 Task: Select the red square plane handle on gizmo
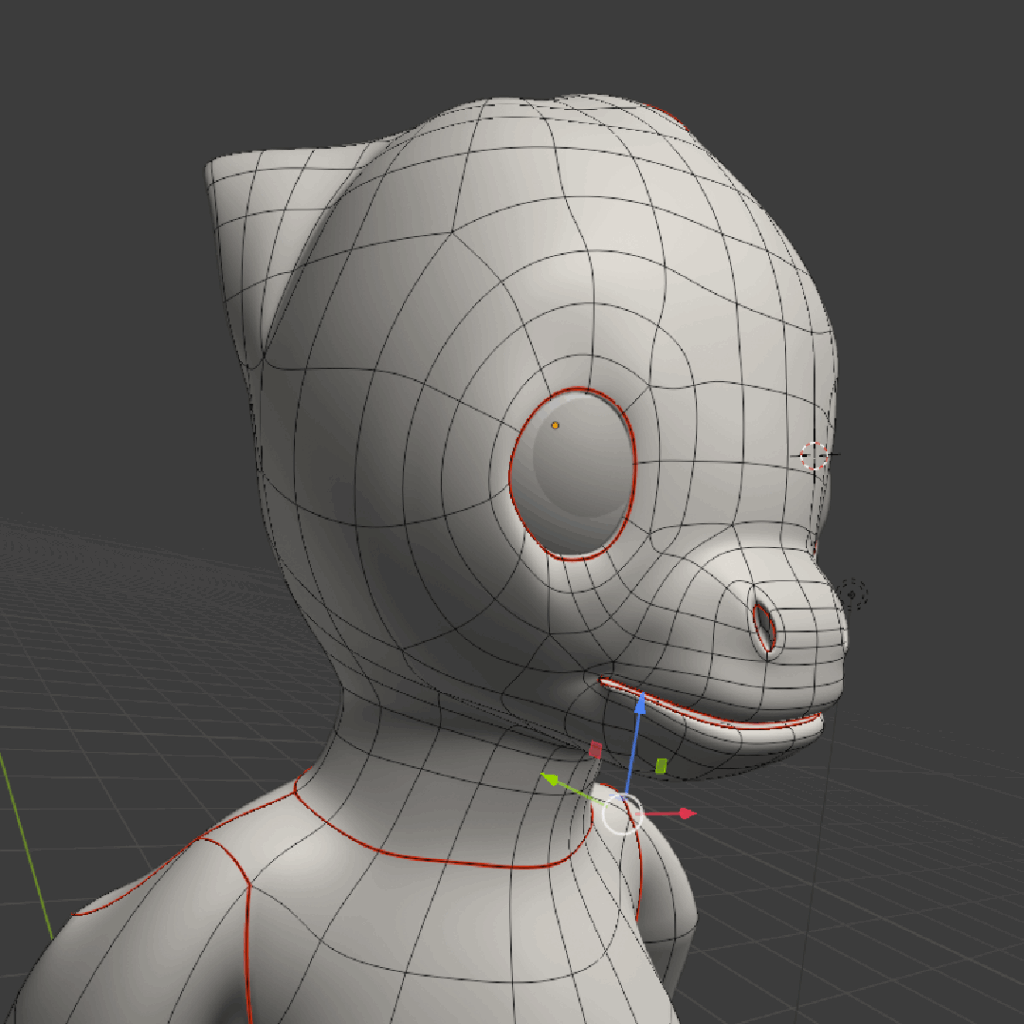coord(594,749)
